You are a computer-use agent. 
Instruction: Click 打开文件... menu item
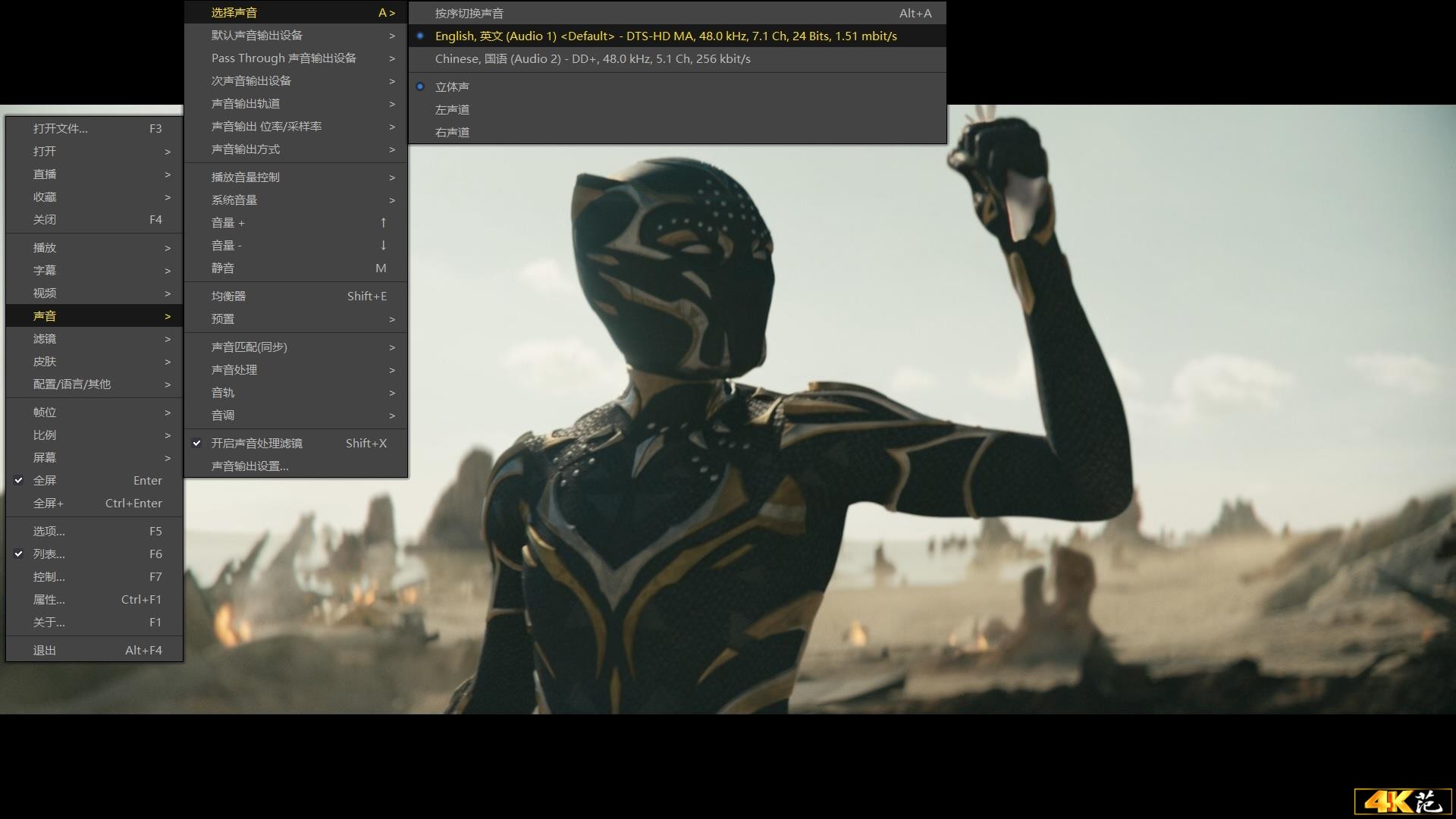pyautogui.click(x=94, y=128)
